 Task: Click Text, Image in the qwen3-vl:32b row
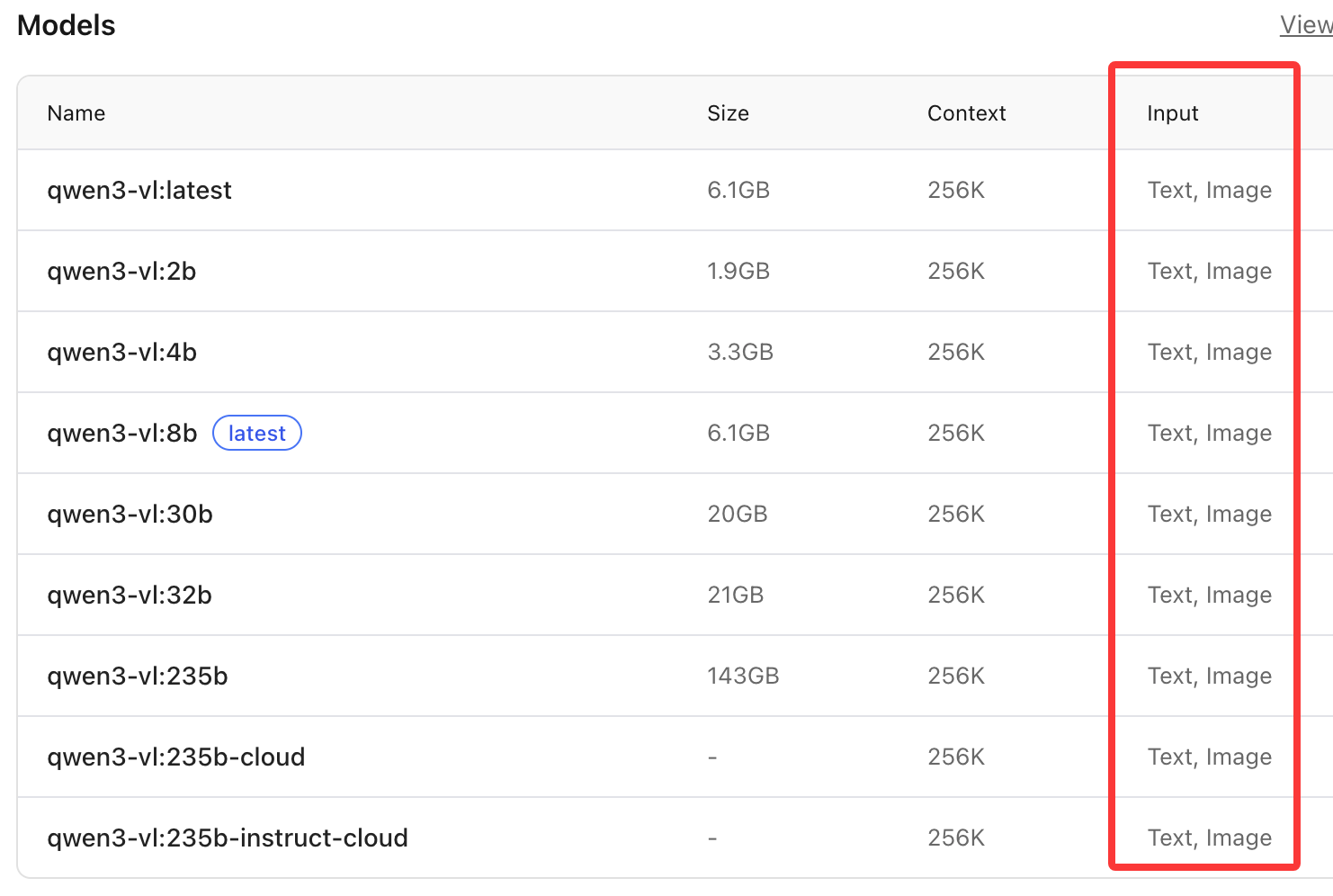[1210, 596]
